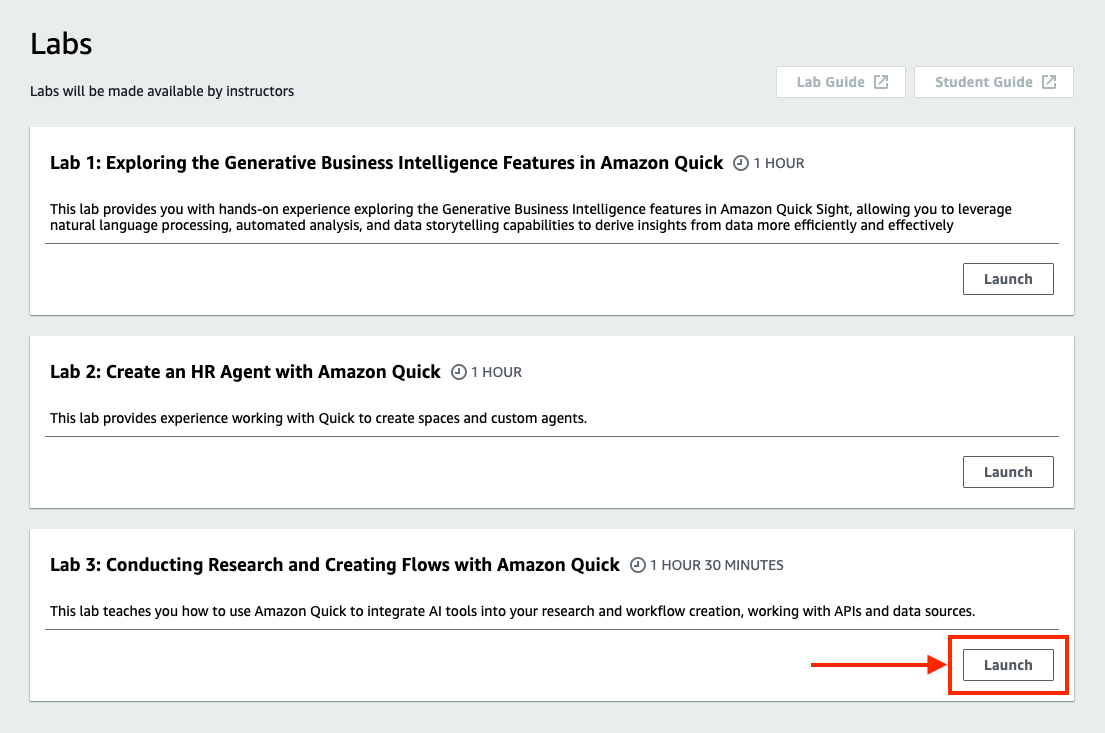Click the clock icon beside Lab 2 duration
This screenshot has width=1105, height=733.
(x=459, y=371)
